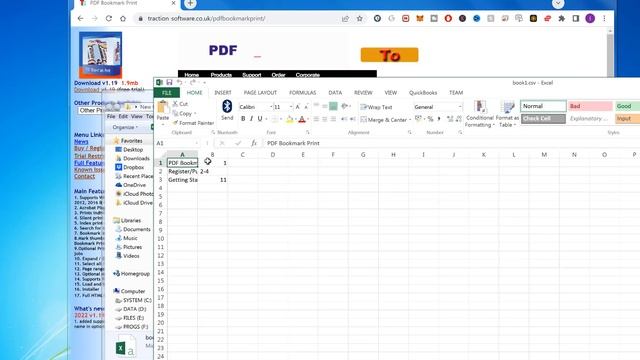Apply the Bad cell style
This screenshot has width=640, height=360.
click(590, 106)
